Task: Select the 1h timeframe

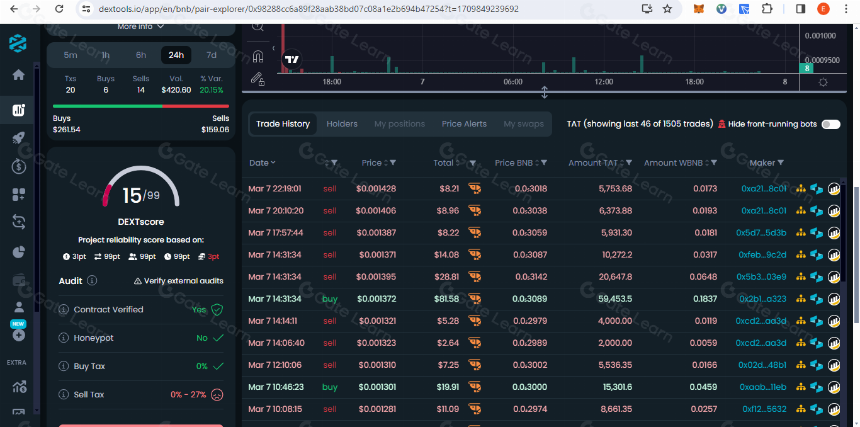Action: pos(105,55)
